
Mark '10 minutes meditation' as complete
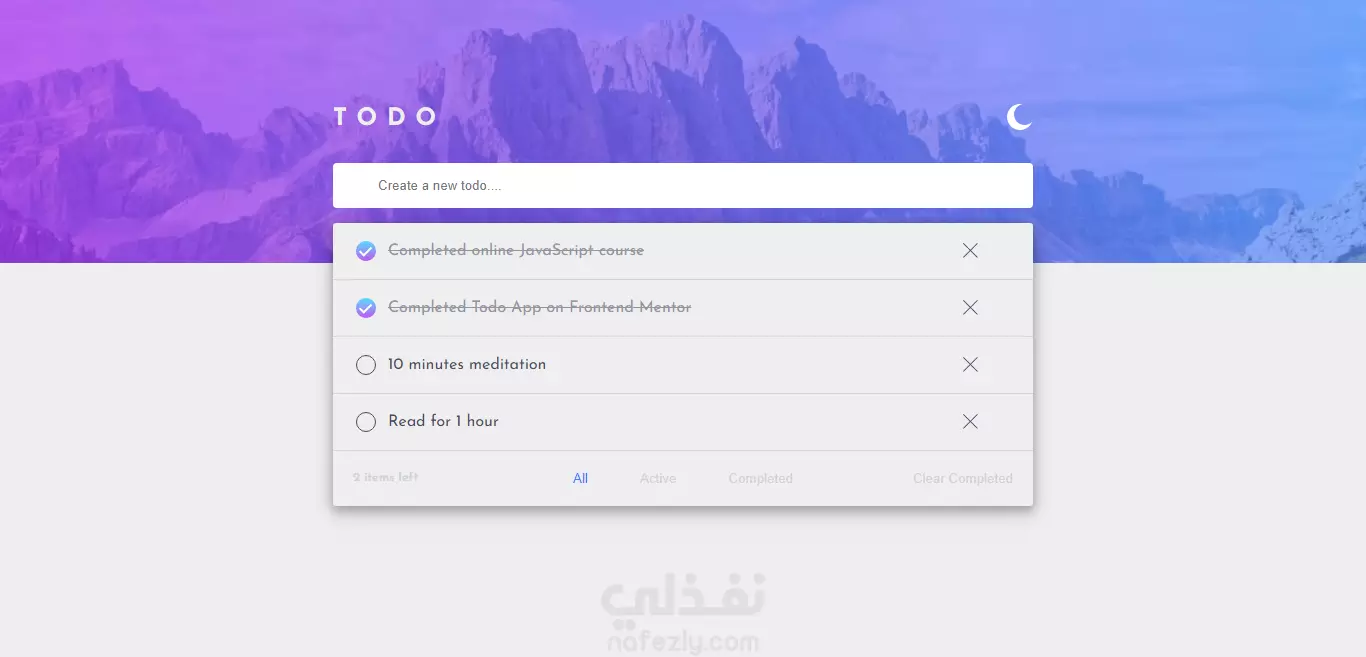[x=366, y=365]
